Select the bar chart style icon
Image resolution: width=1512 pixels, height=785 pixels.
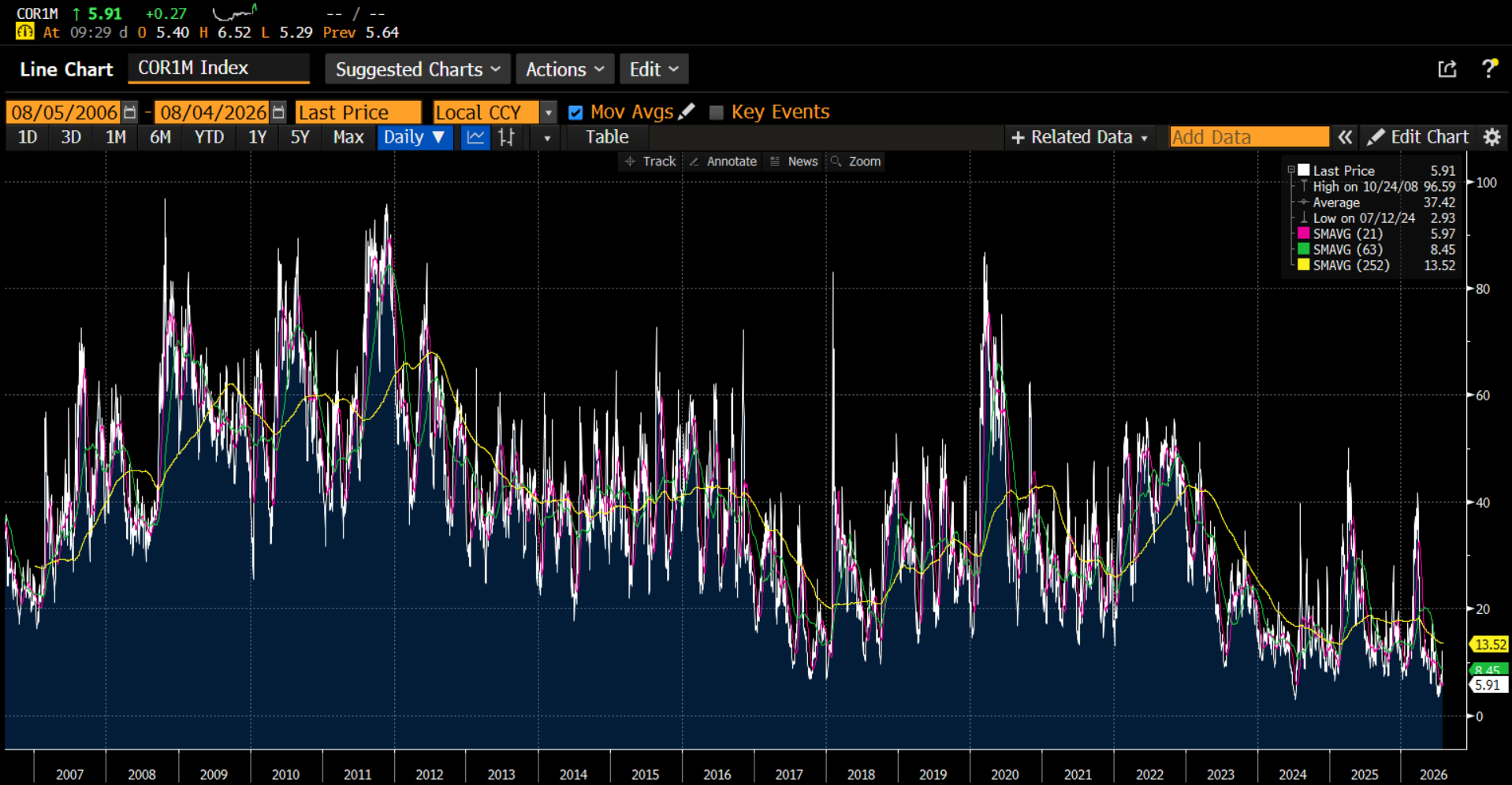[x=506, y=137]
